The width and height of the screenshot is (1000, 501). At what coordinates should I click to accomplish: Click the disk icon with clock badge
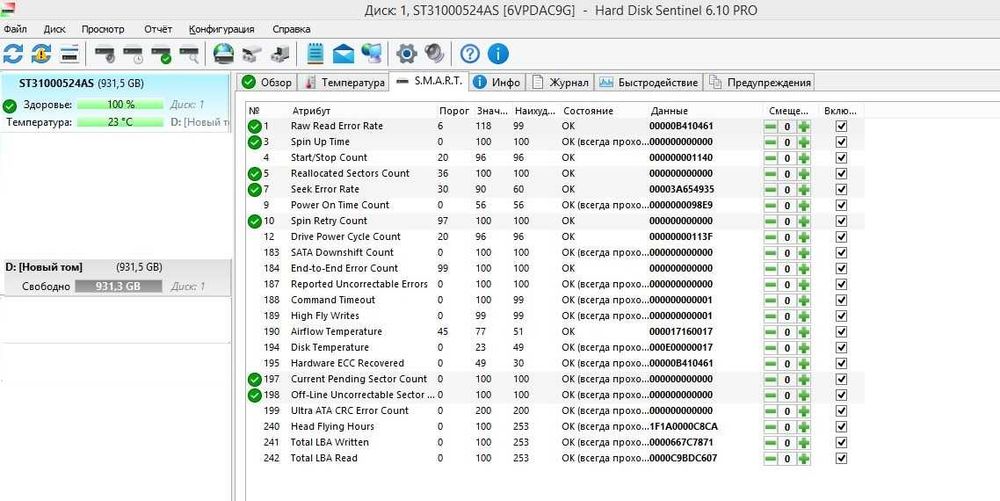click(x=133, y=54)
